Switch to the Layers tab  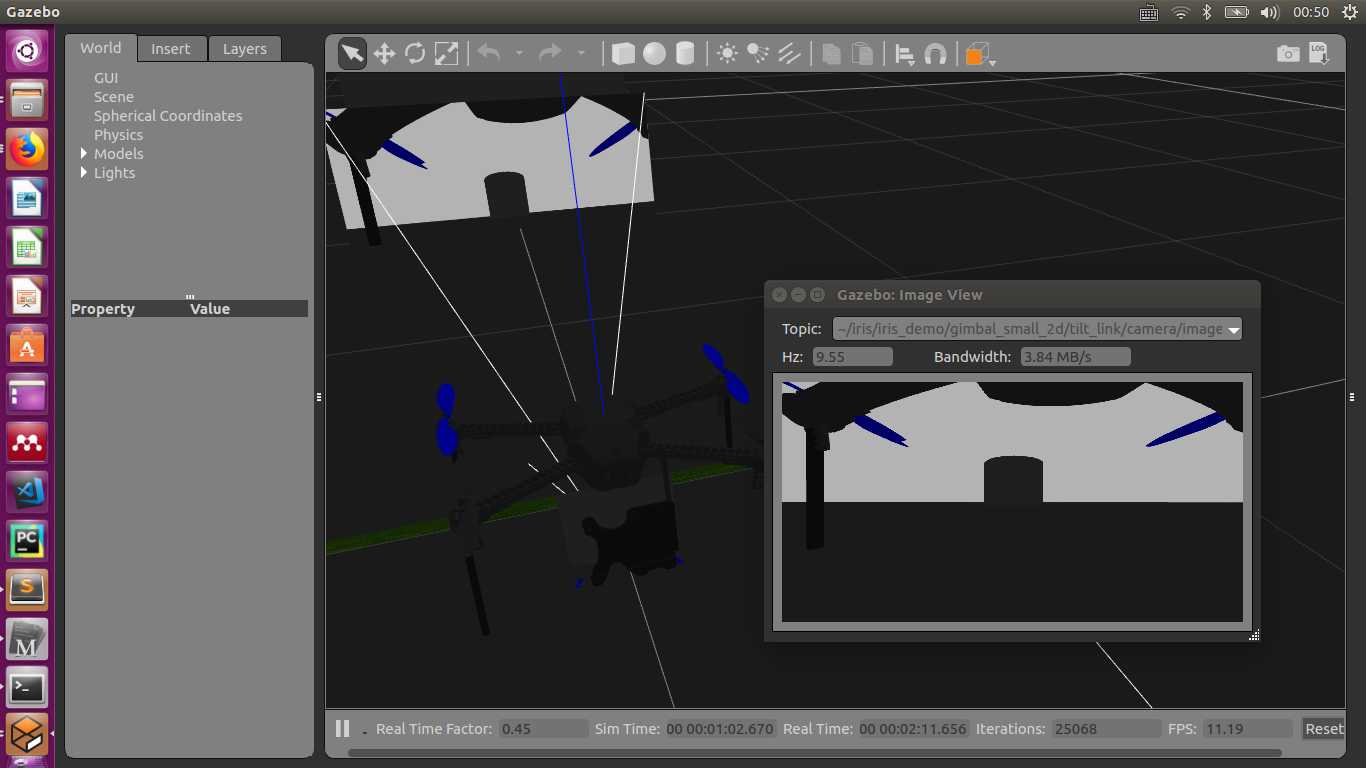tap(244, 49)
